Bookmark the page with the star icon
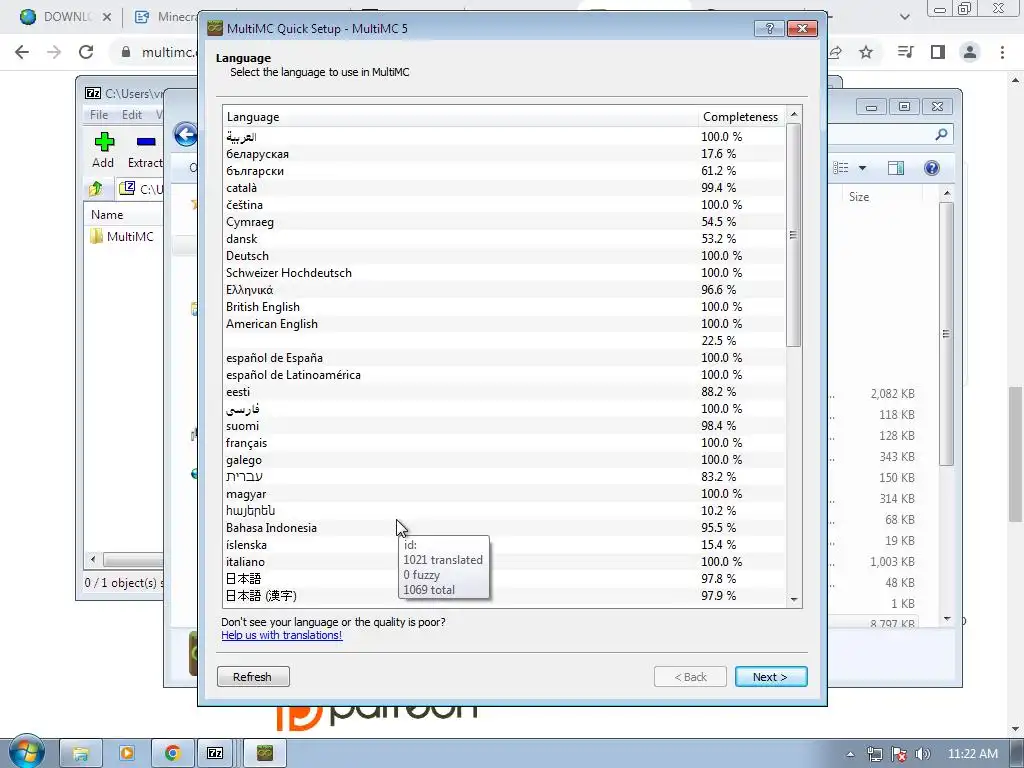The width and height of the screenshot is (1024, 768). point(866,52)
